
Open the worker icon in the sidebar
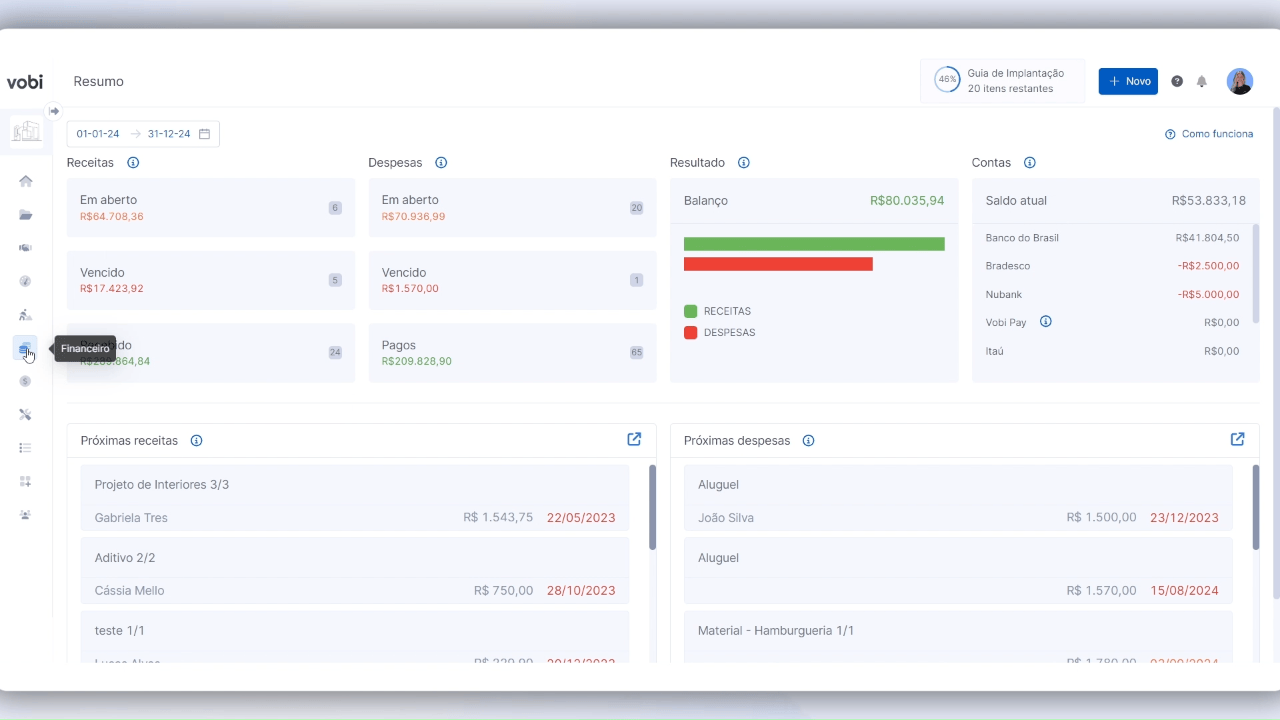pyautogui.click(x=26, y=315)
